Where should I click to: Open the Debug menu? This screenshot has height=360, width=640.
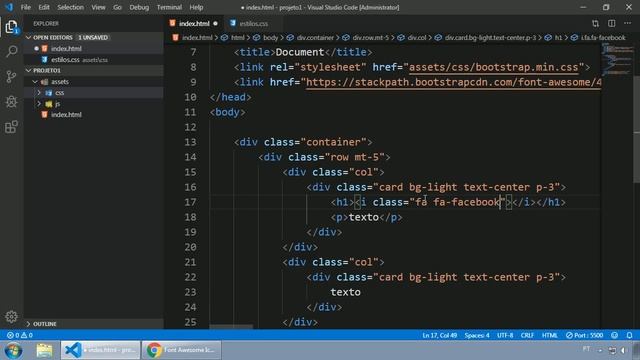[139, 7]
